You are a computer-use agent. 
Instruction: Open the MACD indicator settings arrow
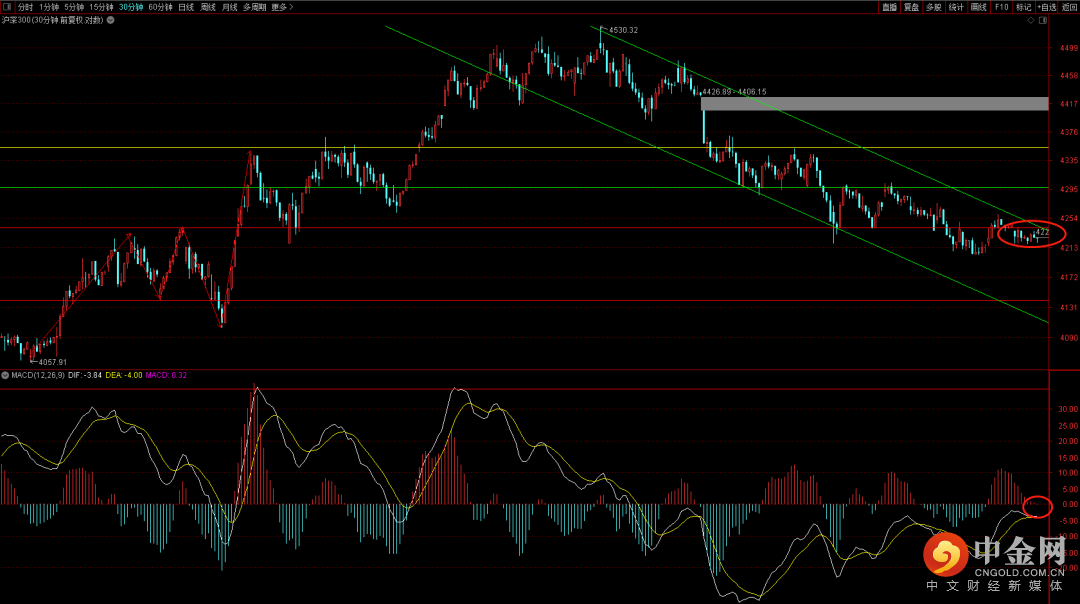coord(5,375)
